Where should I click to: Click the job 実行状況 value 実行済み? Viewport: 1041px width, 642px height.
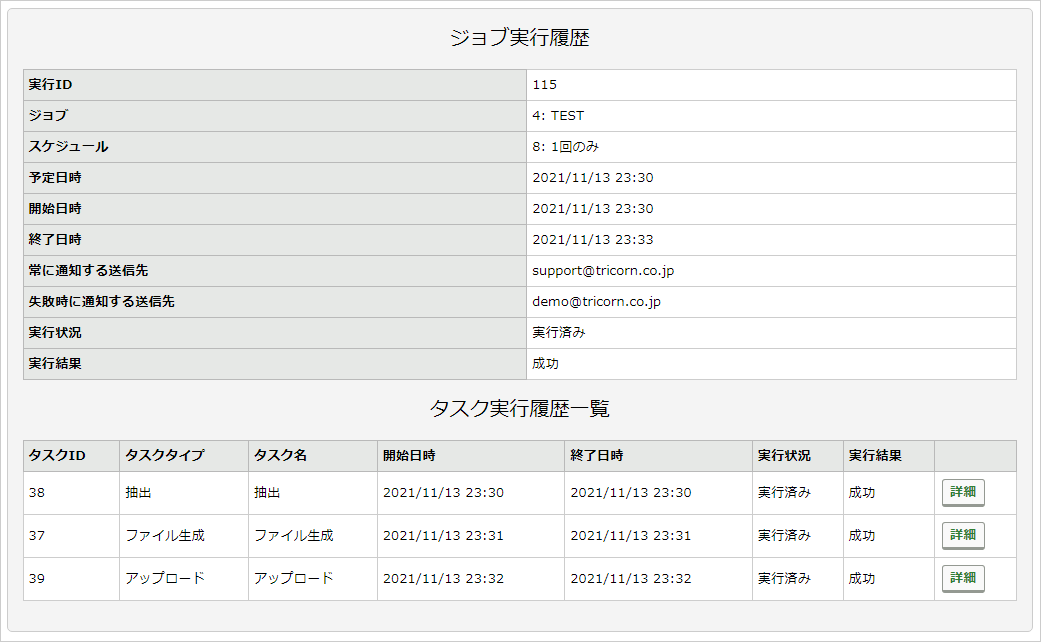[559, 333]
